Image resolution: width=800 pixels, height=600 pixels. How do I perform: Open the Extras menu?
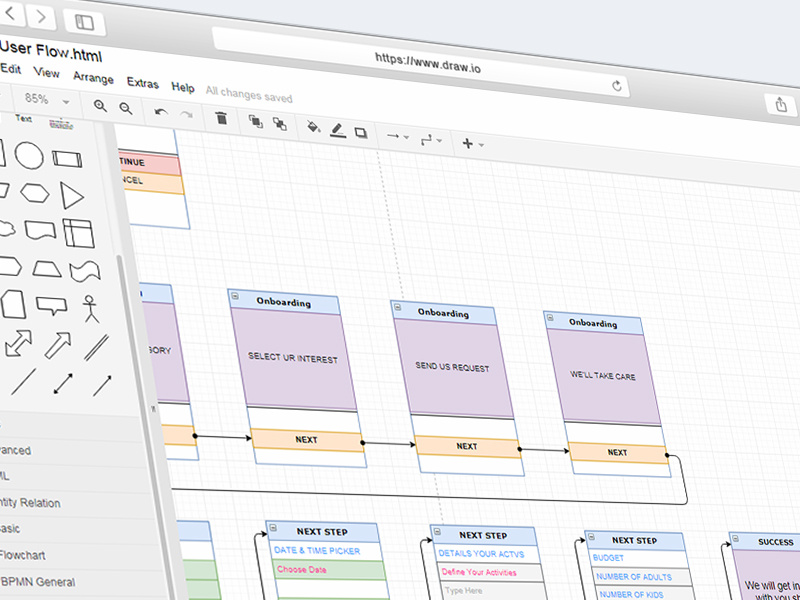pos(142,83)
